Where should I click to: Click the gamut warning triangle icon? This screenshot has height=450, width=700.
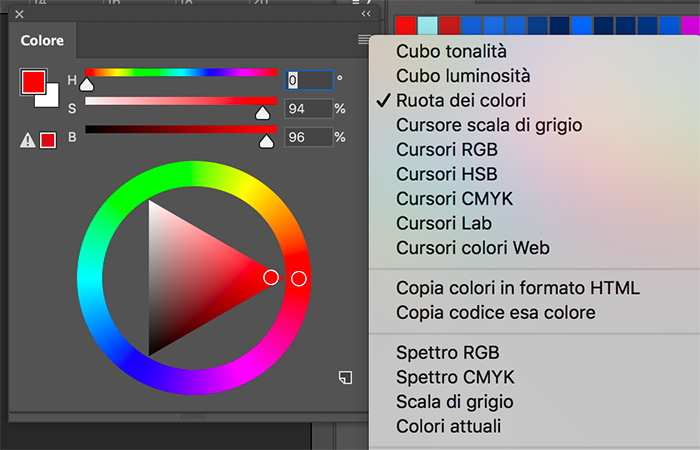tap(28, 141)
